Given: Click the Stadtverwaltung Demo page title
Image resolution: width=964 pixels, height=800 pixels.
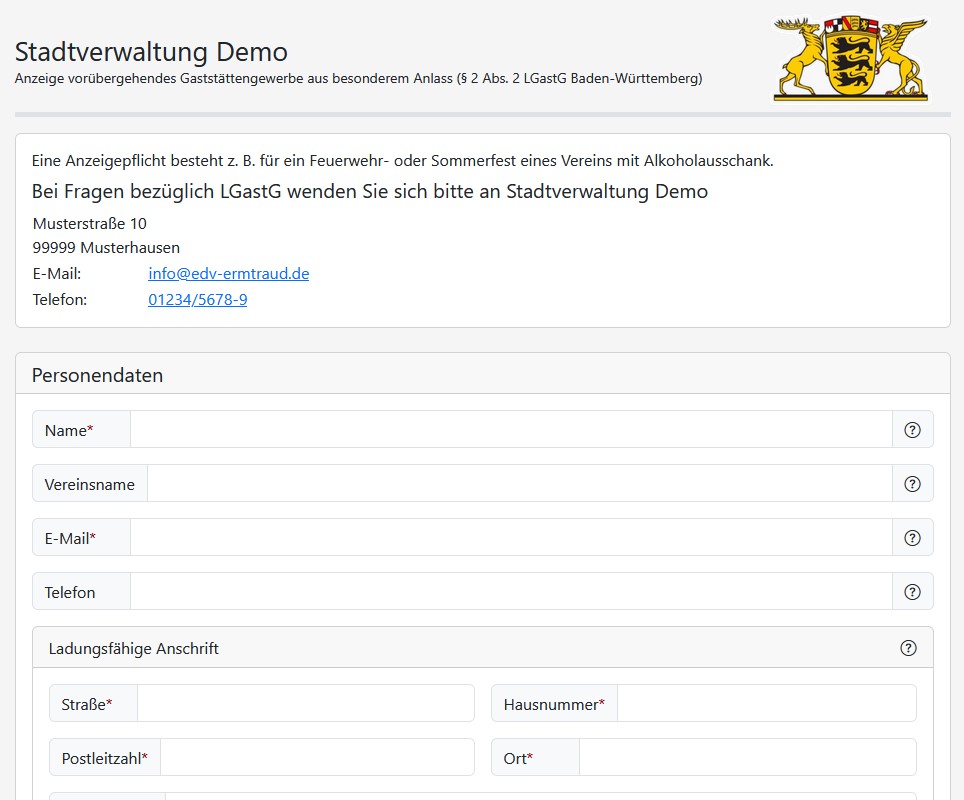Looking at the screenshot, I should (x=151, y=51).
